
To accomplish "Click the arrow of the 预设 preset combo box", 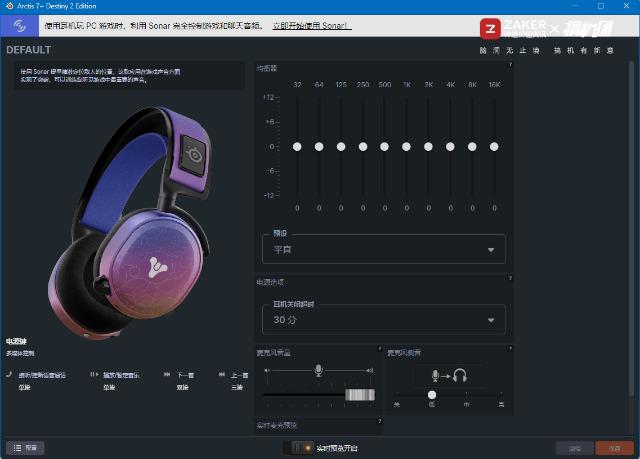I will tap(491, 250).
